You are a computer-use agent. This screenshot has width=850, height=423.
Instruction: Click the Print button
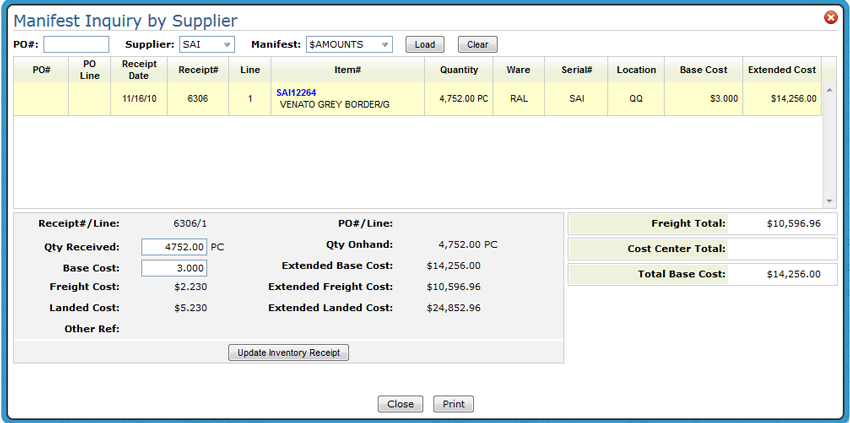click(453, 404)
